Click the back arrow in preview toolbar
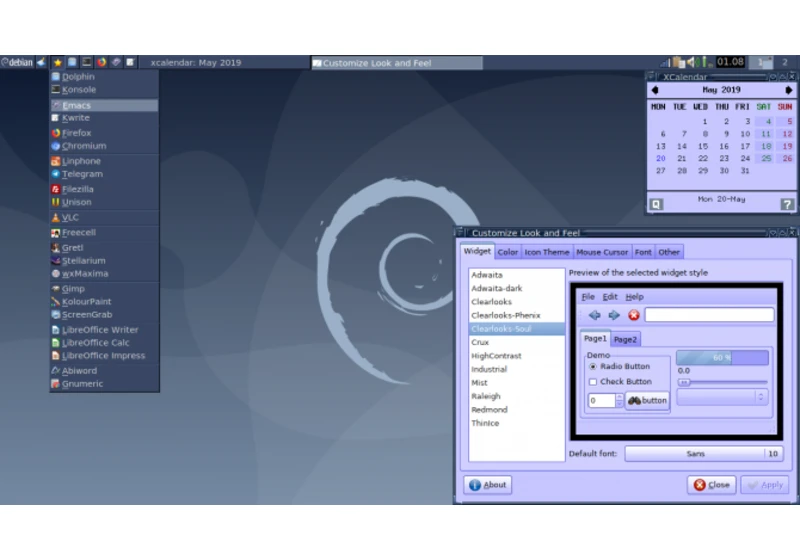The height and width of the screenshot is (560, 800). click(594, 315)
